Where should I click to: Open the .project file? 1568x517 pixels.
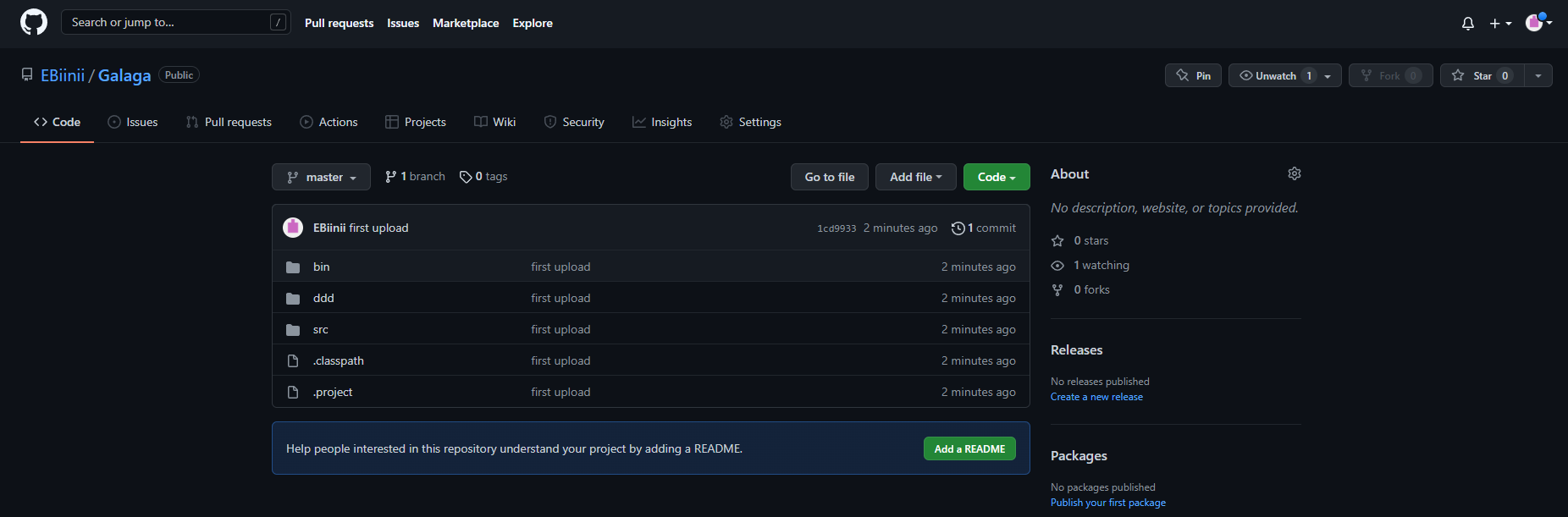coord(333,392)
